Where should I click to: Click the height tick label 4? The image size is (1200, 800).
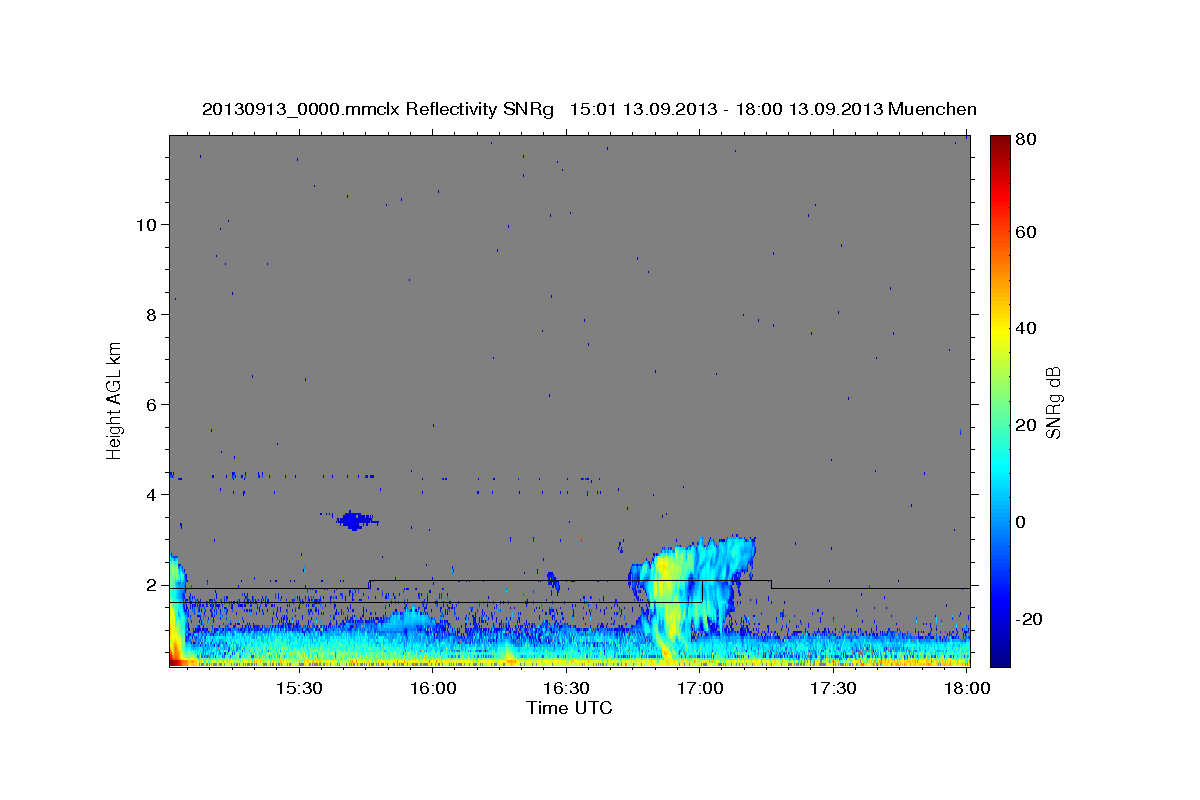(150, 494)
